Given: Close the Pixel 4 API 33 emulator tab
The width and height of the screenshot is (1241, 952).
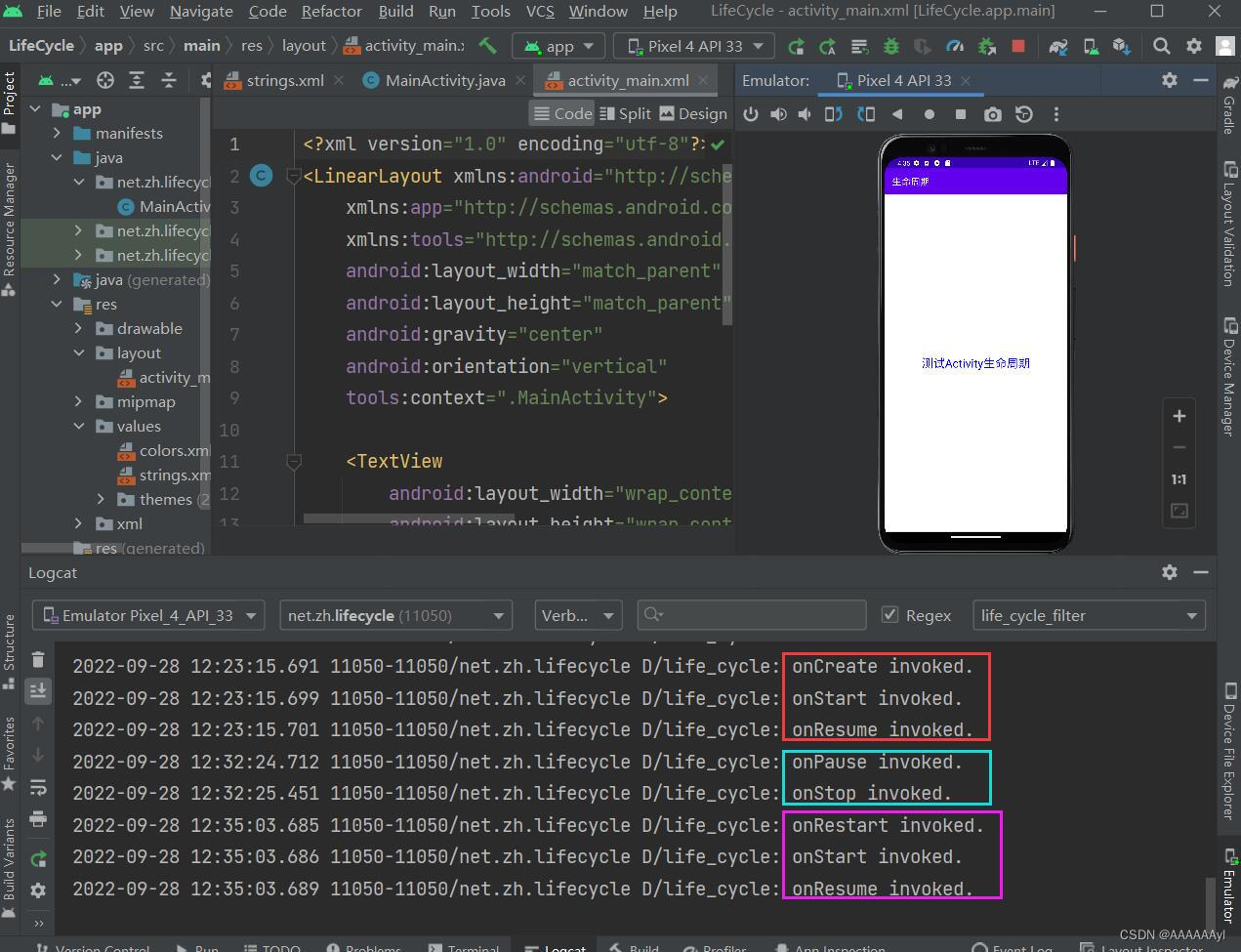Looking at the screenshot, I should point(966,80).
